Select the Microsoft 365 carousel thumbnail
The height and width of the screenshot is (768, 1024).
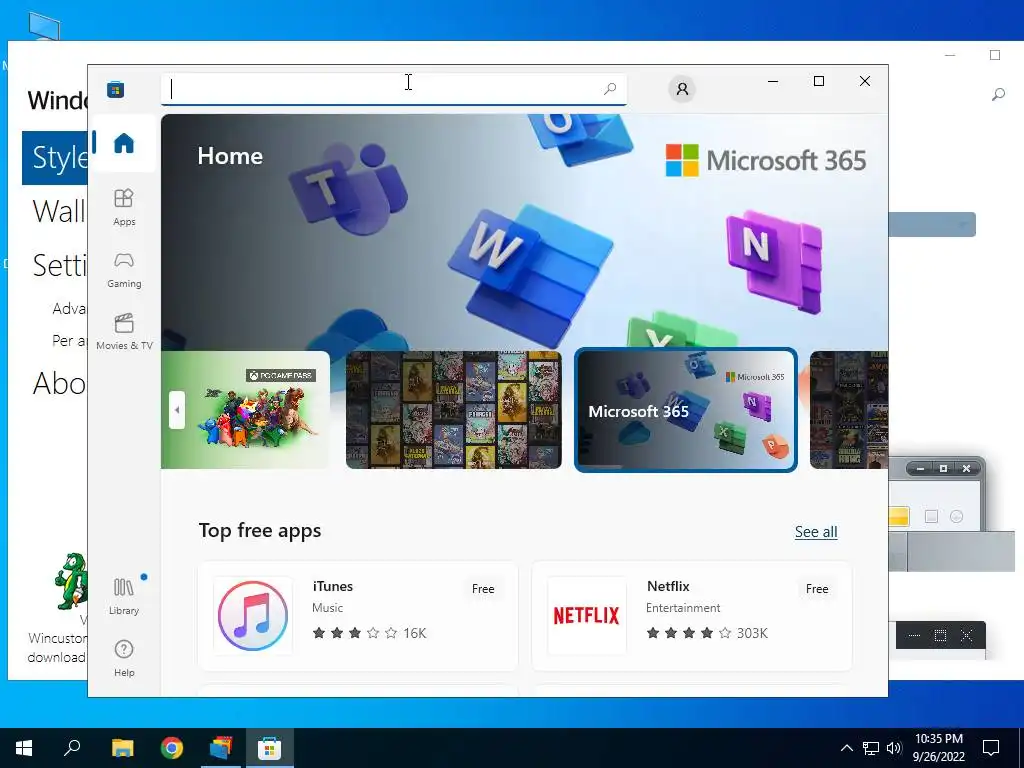[686, 410]
